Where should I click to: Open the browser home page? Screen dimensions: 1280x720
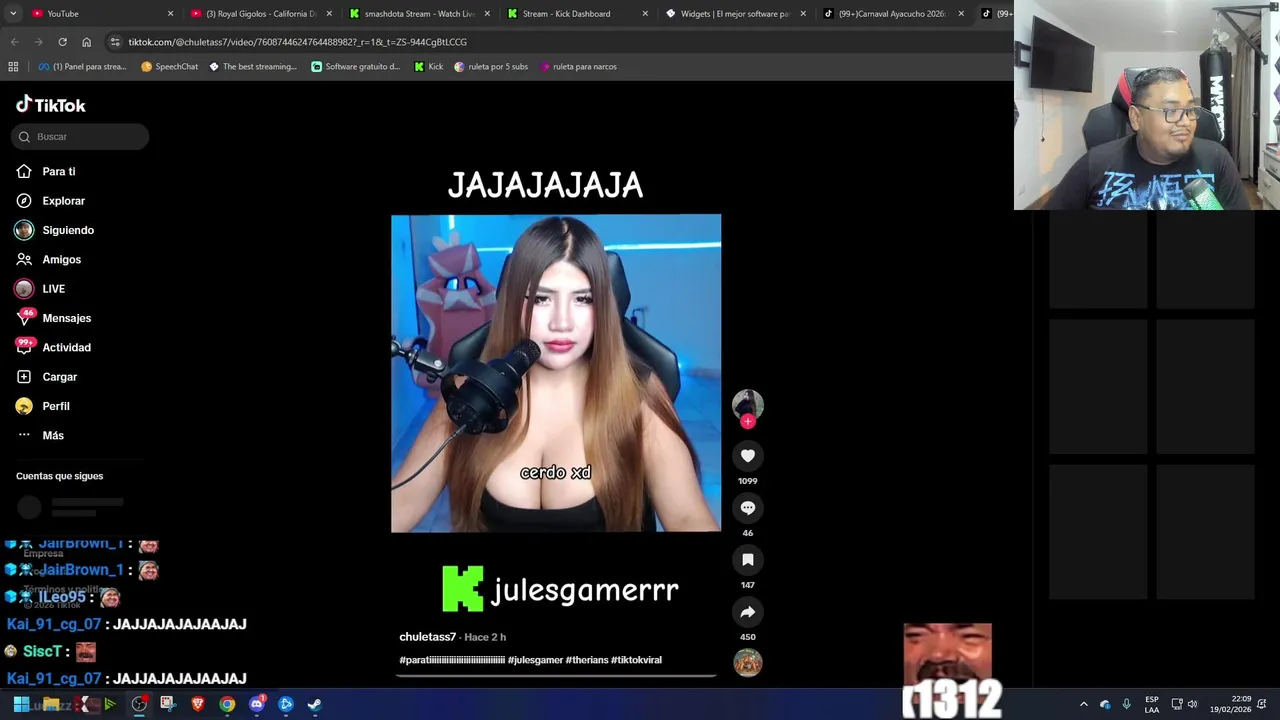(x=86, y=42)
